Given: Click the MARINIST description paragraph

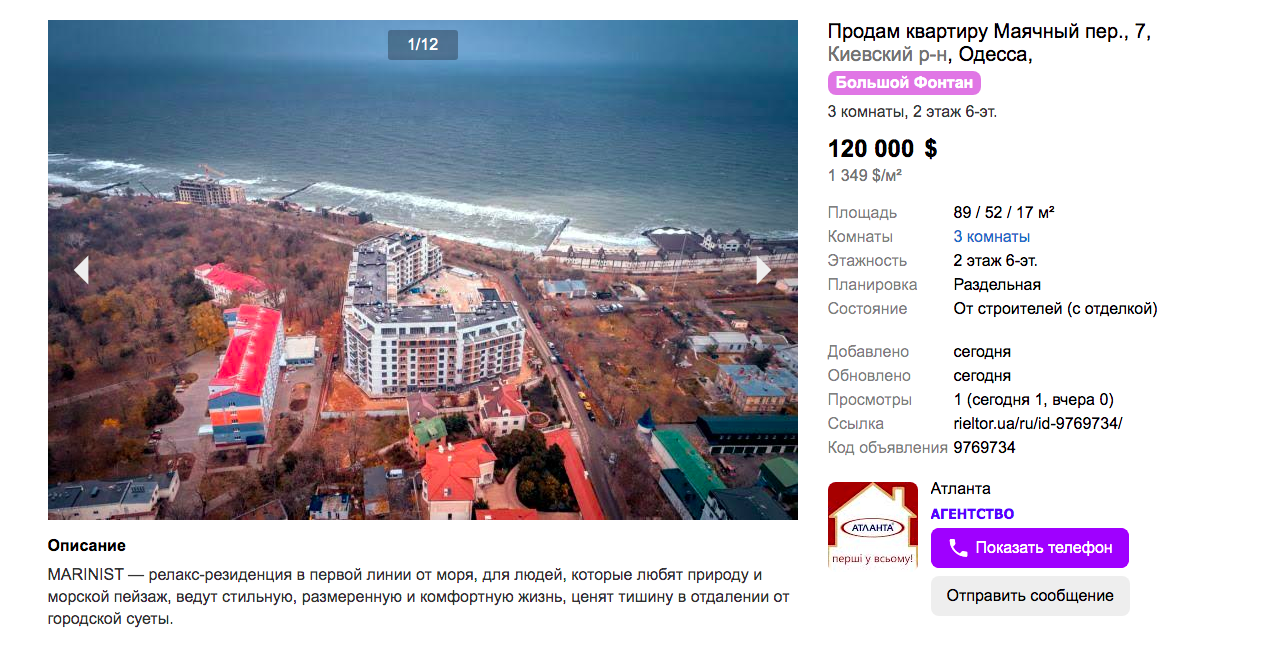Looking at the screenshot, I should point(419,597).
